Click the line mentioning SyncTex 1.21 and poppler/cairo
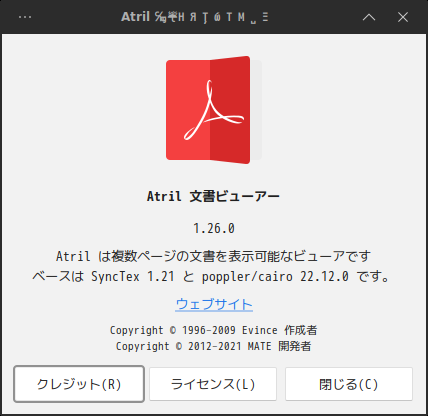Screen dimensions: 428x416 point(211,276)
